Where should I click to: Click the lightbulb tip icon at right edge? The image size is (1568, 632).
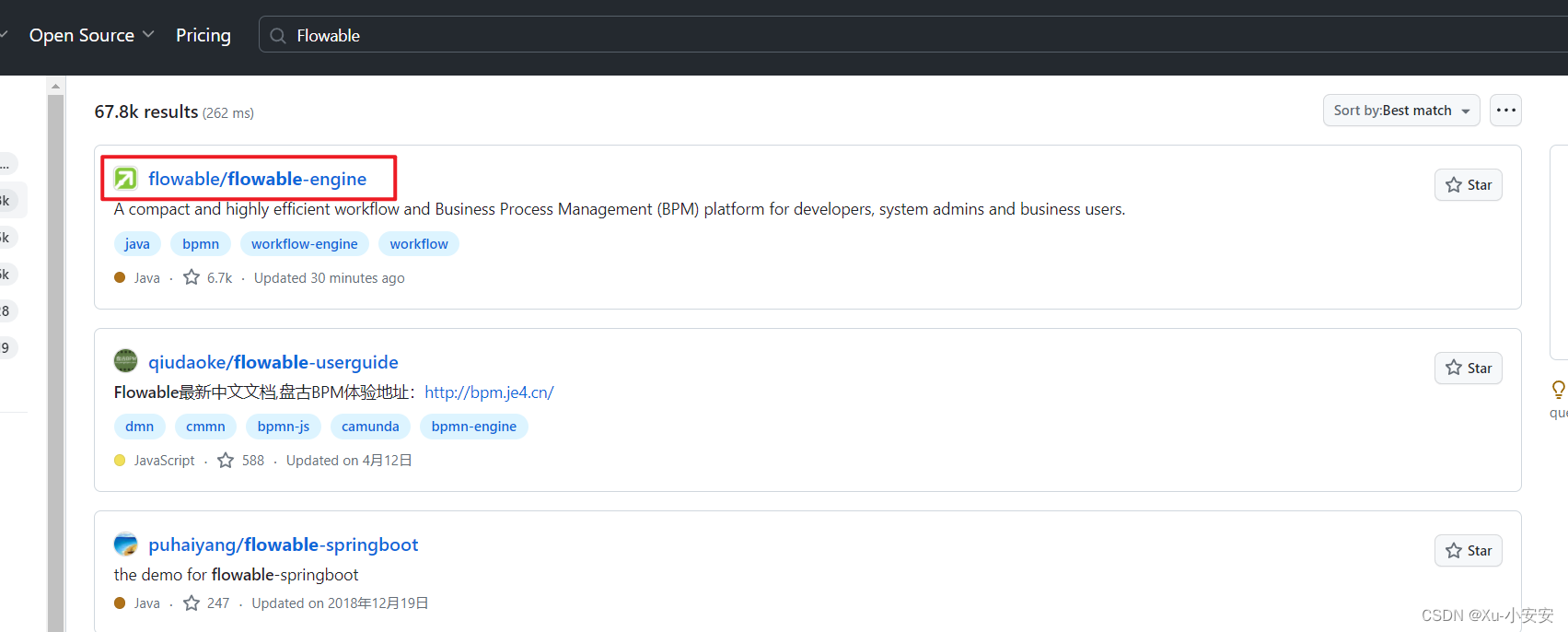click(1558, 389)
